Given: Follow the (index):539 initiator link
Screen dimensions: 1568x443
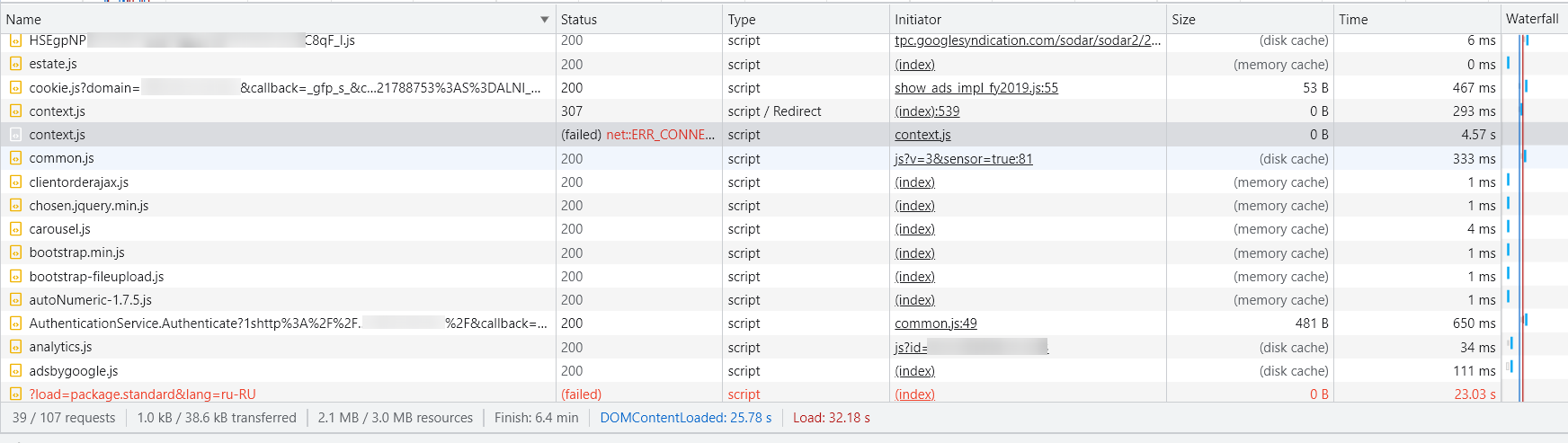Looking at the screenshot, I should pyautogui.click(x=927, y=111).
